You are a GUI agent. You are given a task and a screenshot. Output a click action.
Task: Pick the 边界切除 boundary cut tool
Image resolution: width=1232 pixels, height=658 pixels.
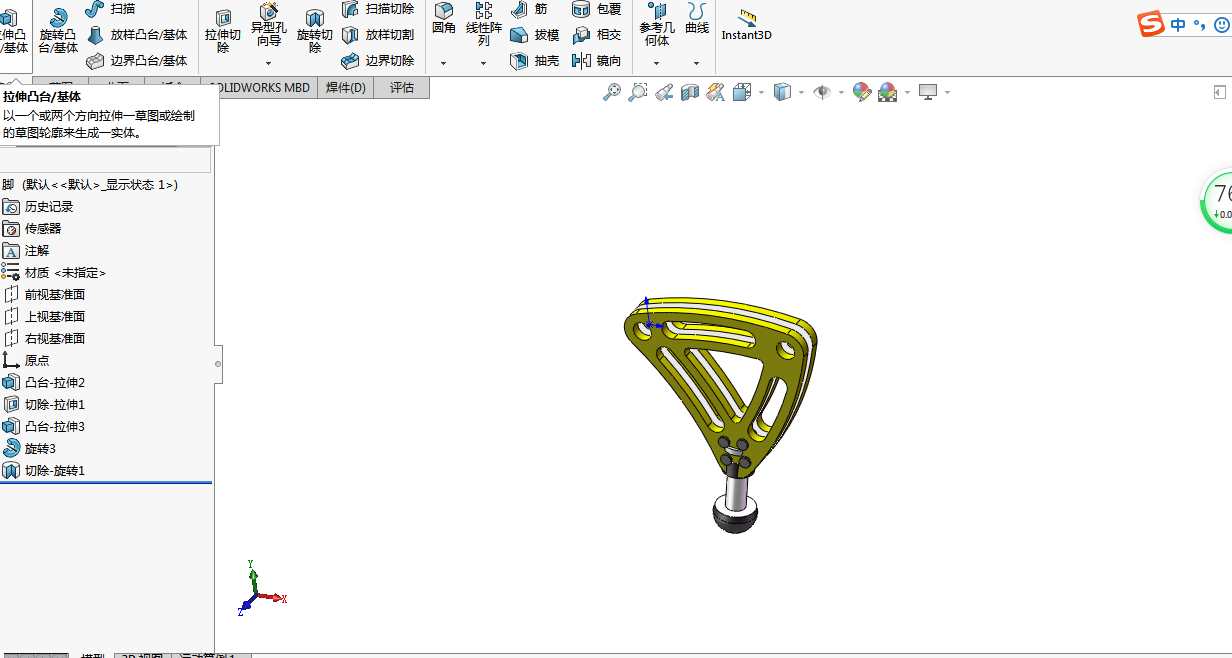378,61
